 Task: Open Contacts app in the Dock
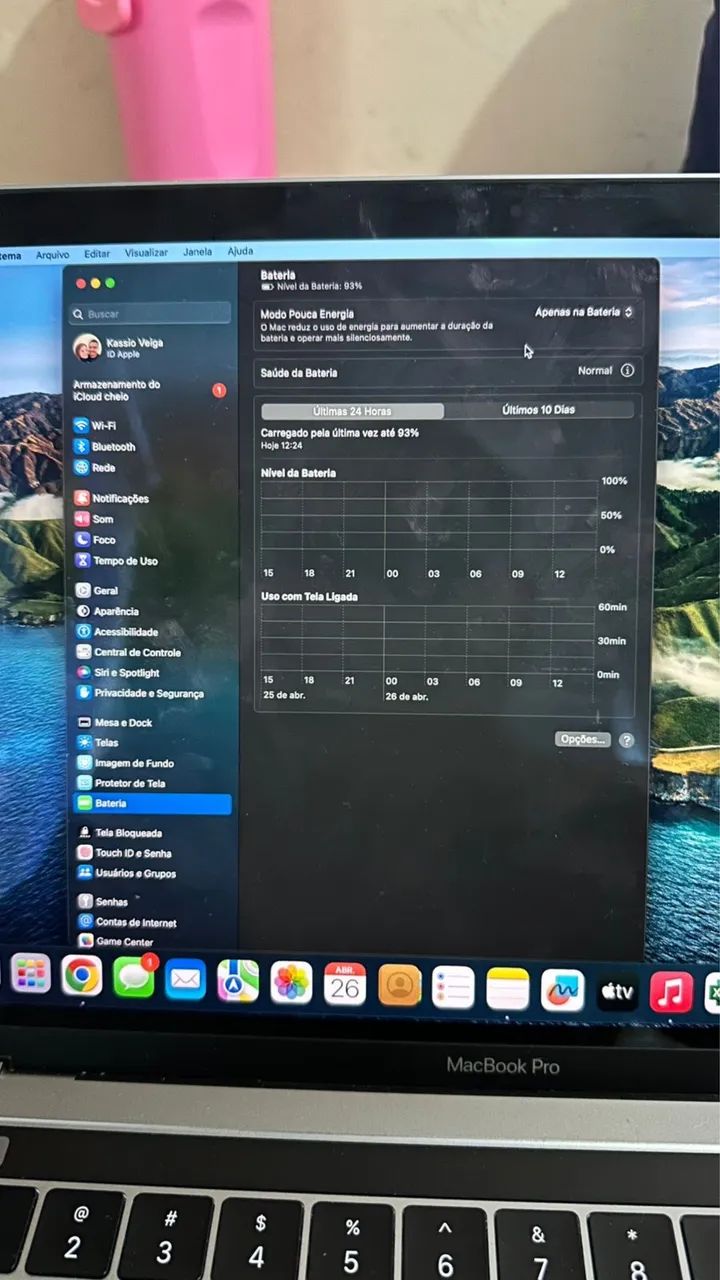[399, 986]
